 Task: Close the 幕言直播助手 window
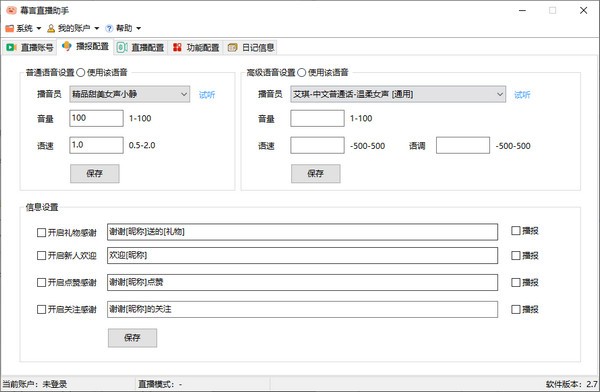pos(583,10)
